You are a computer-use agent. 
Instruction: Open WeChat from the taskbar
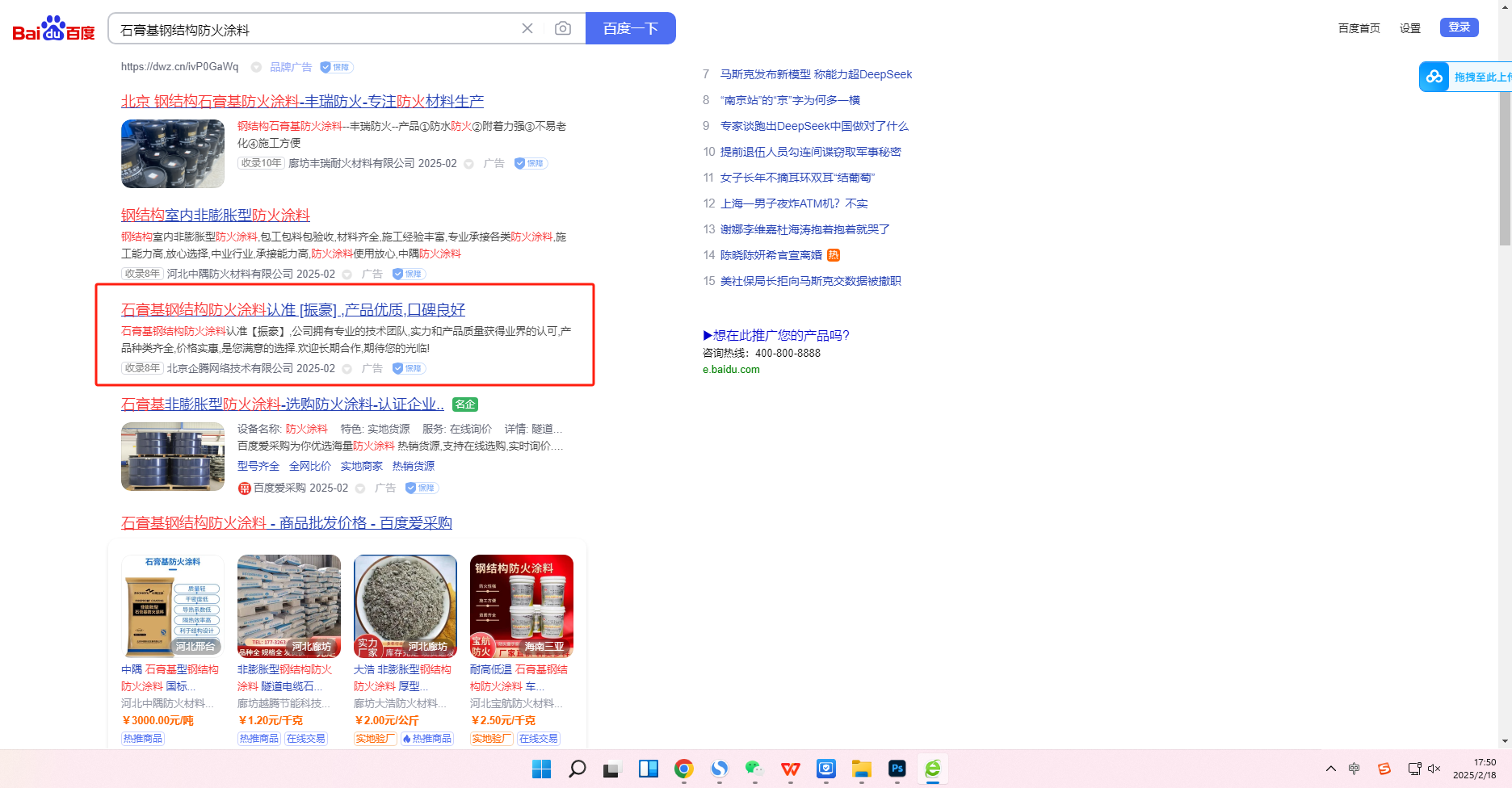coord(754,769)
